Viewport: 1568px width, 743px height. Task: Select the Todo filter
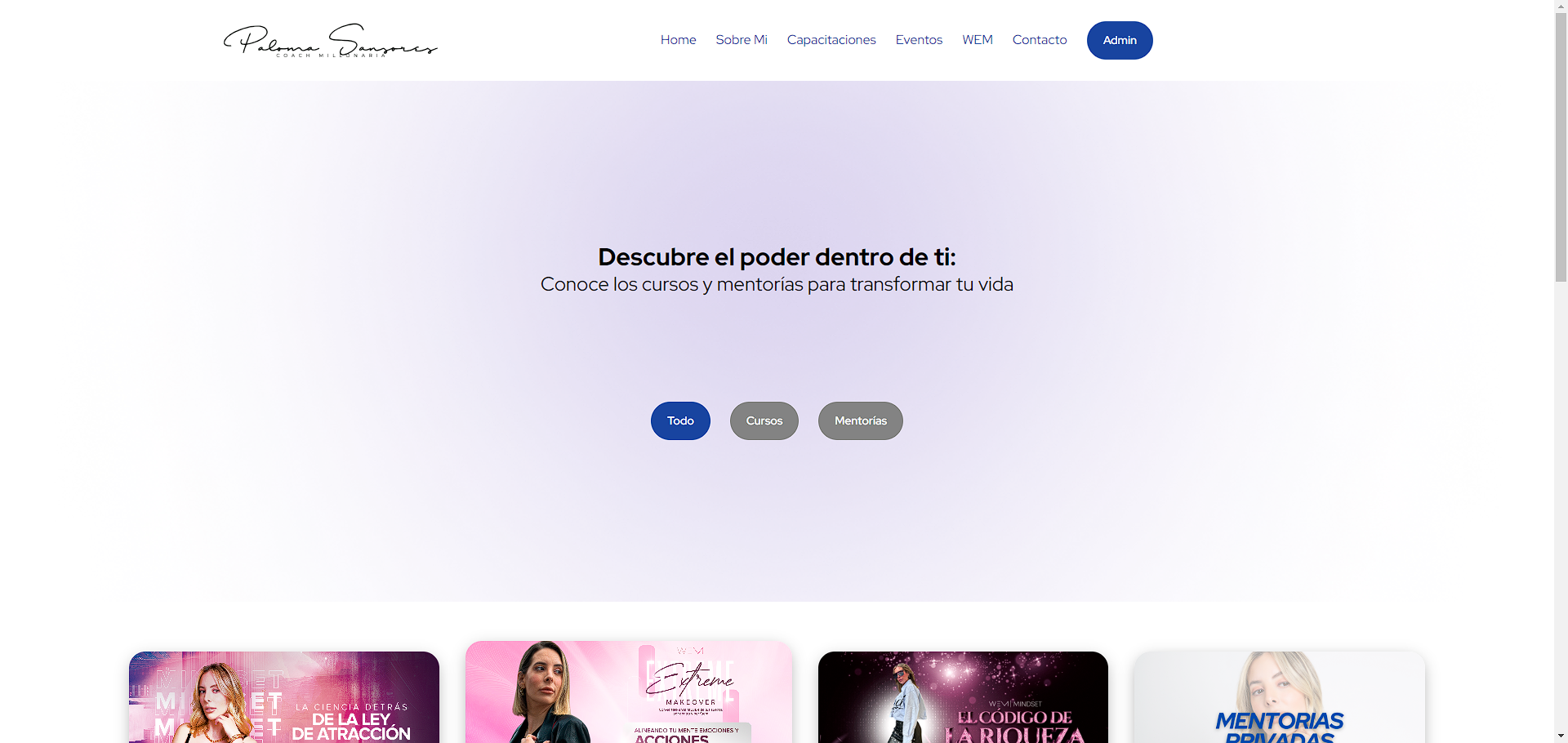coord(680,420)
